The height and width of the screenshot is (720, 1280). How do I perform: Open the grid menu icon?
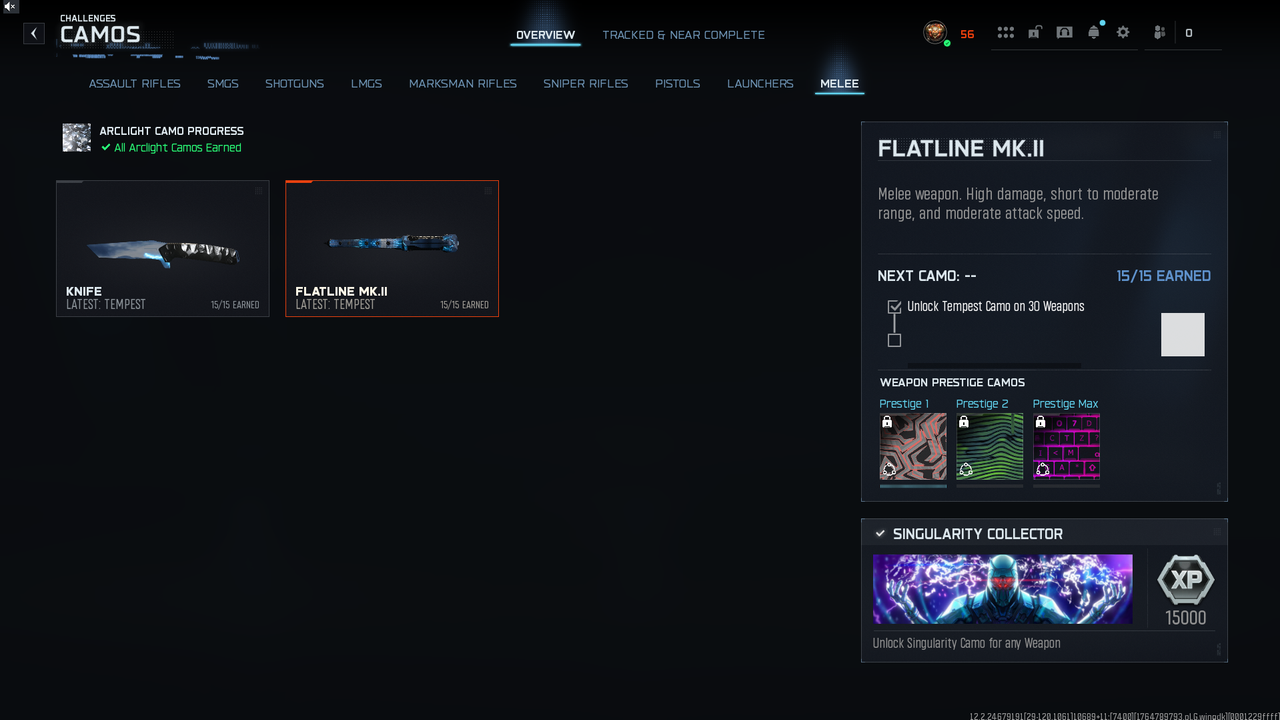(x=1005, y=33)
